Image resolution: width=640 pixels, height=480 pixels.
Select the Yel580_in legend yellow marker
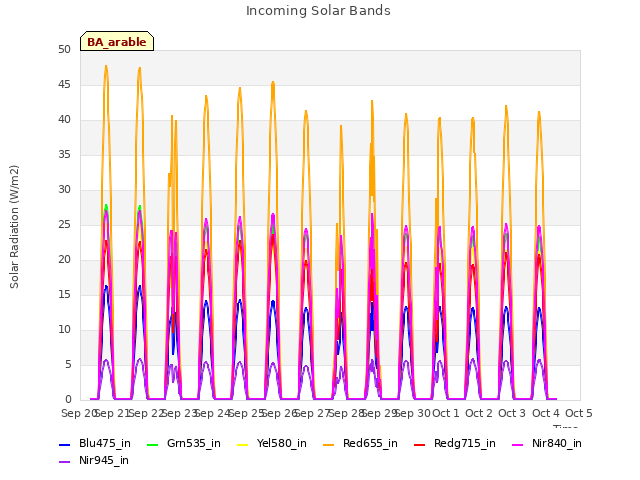point(242,445)
